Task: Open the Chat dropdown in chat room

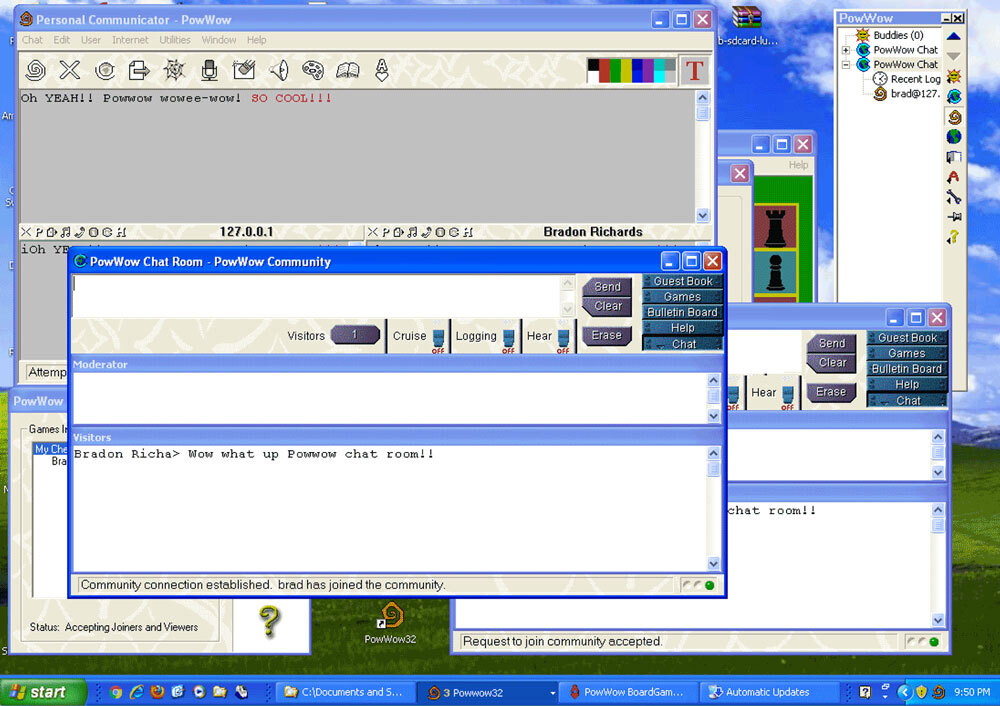Action: 683,344
